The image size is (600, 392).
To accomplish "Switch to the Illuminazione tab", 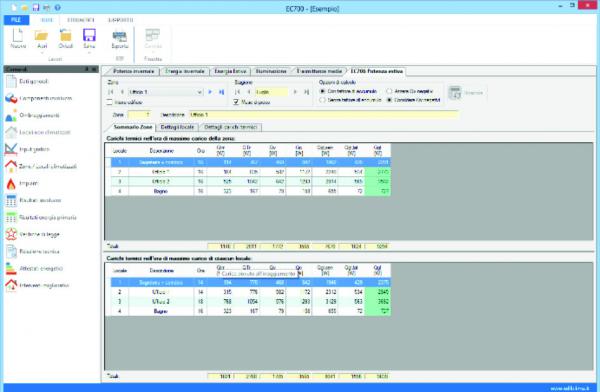I will 271,71.
